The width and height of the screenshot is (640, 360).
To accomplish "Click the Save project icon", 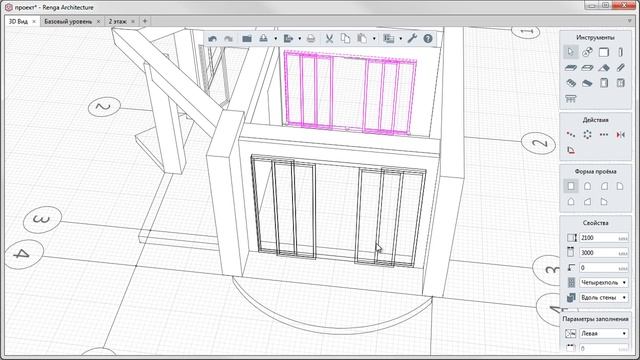I will (x=263, y=39).
